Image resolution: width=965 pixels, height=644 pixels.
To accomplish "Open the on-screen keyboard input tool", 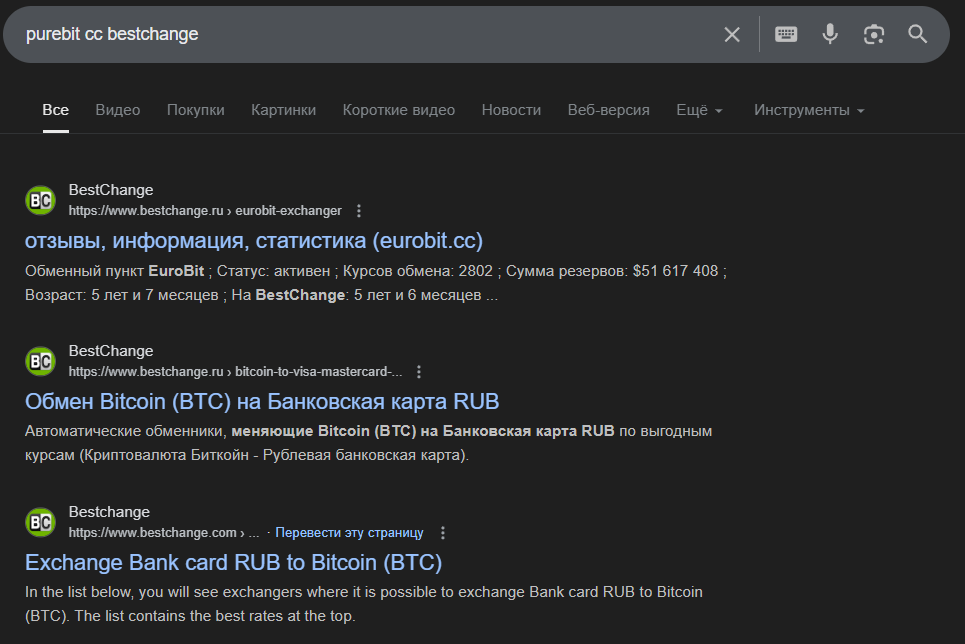I will pyautogui.click(x=786, y=34).
